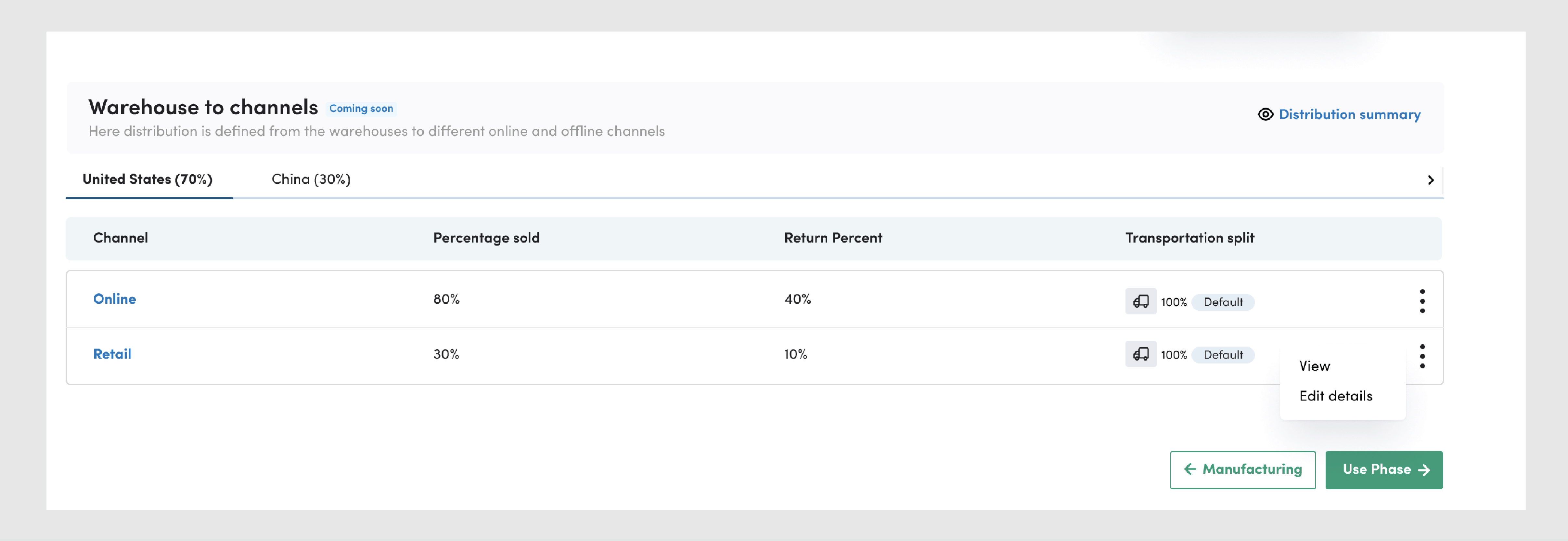Open three-dot menu for Online channel
The width and height of the screenshot is (1568, 541).
point(1422,301)
